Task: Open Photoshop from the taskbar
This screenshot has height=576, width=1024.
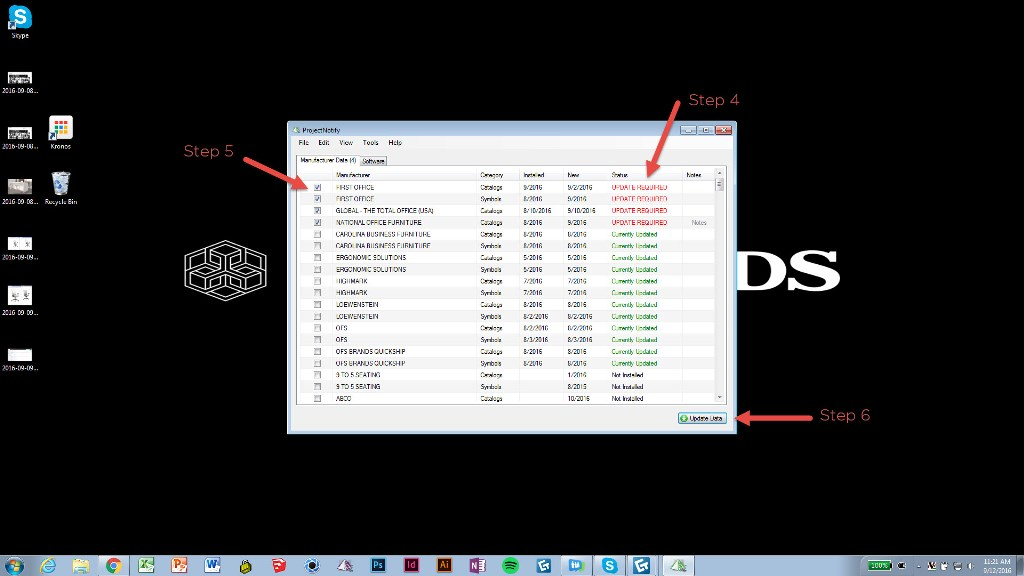Action: click(x=378, y=566)
